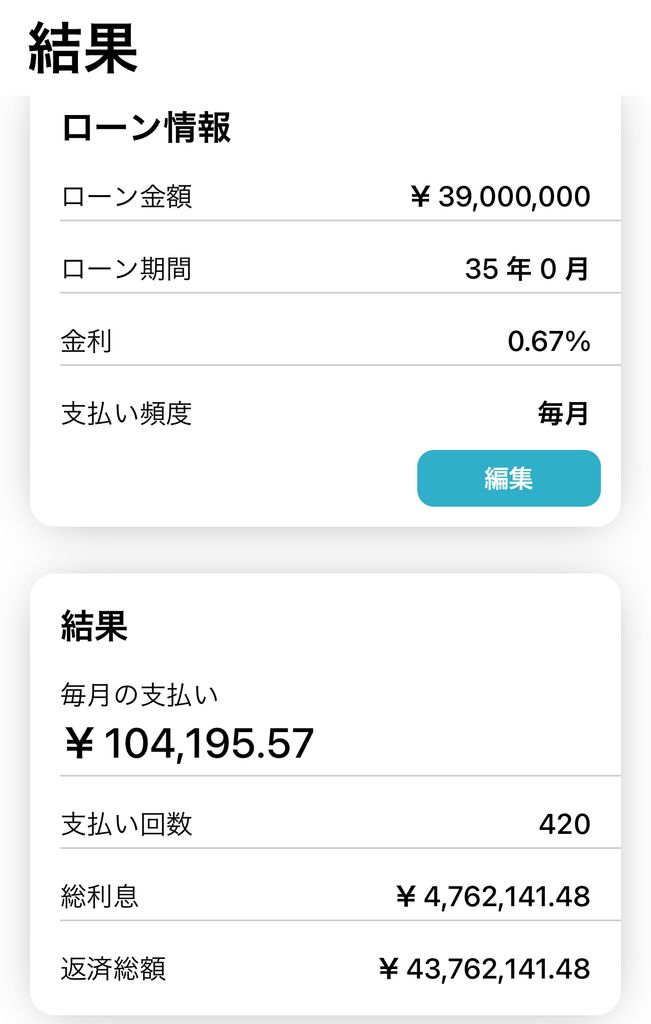Select the ¥4,762,141.48 total interest value
The height and width of the screenshot is (1024, 651).
pos(492,897)
